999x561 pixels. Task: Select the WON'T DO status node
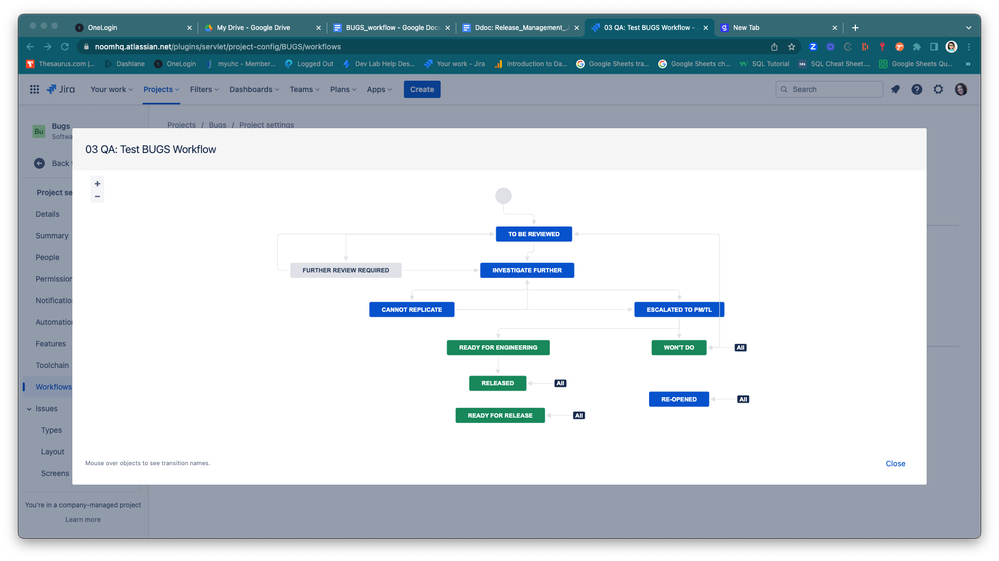[679, 348]
